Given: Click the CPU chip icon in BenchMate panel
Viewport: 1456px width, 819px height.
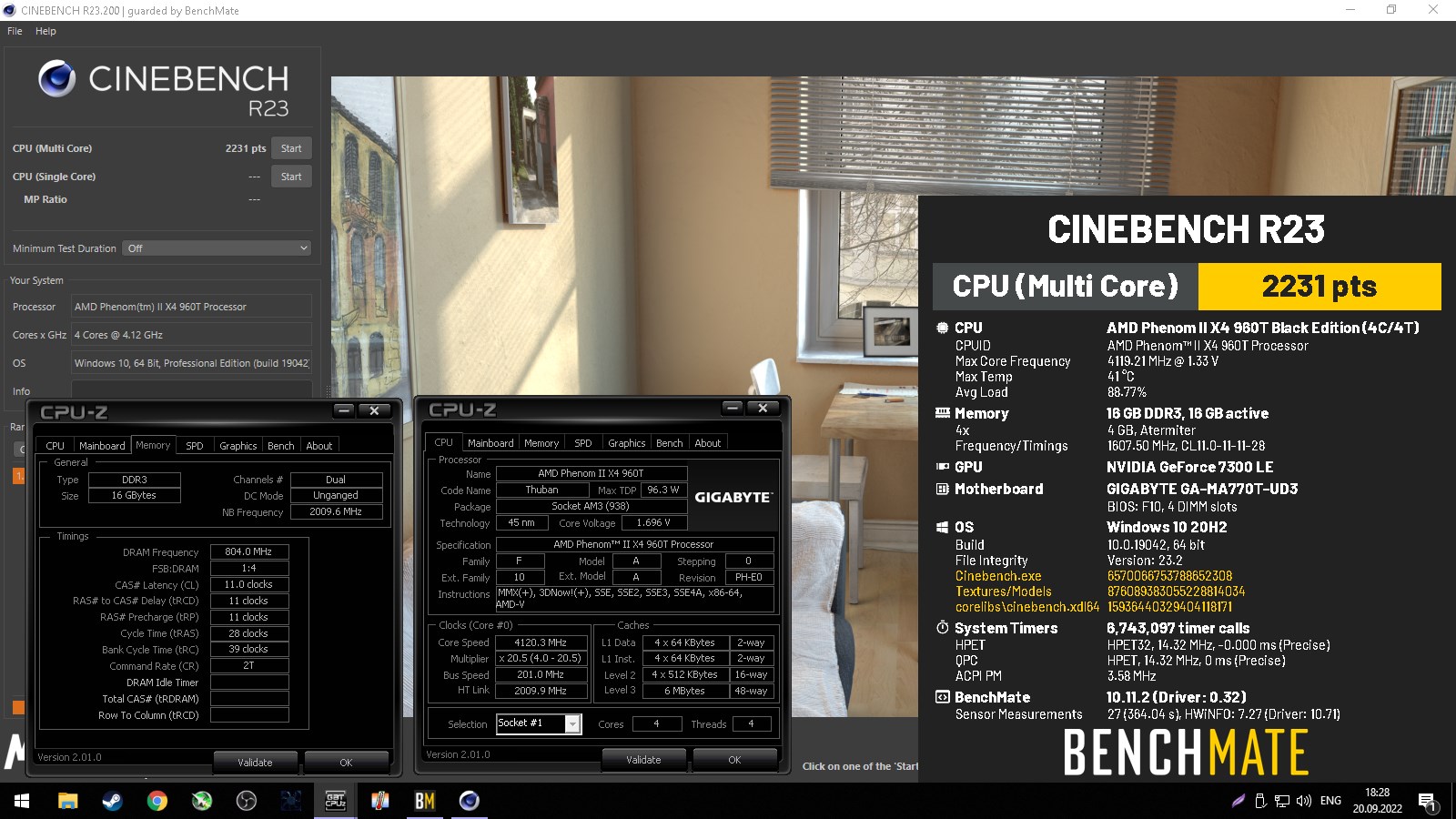Looking at the screenshot, I should pos(943,328).
